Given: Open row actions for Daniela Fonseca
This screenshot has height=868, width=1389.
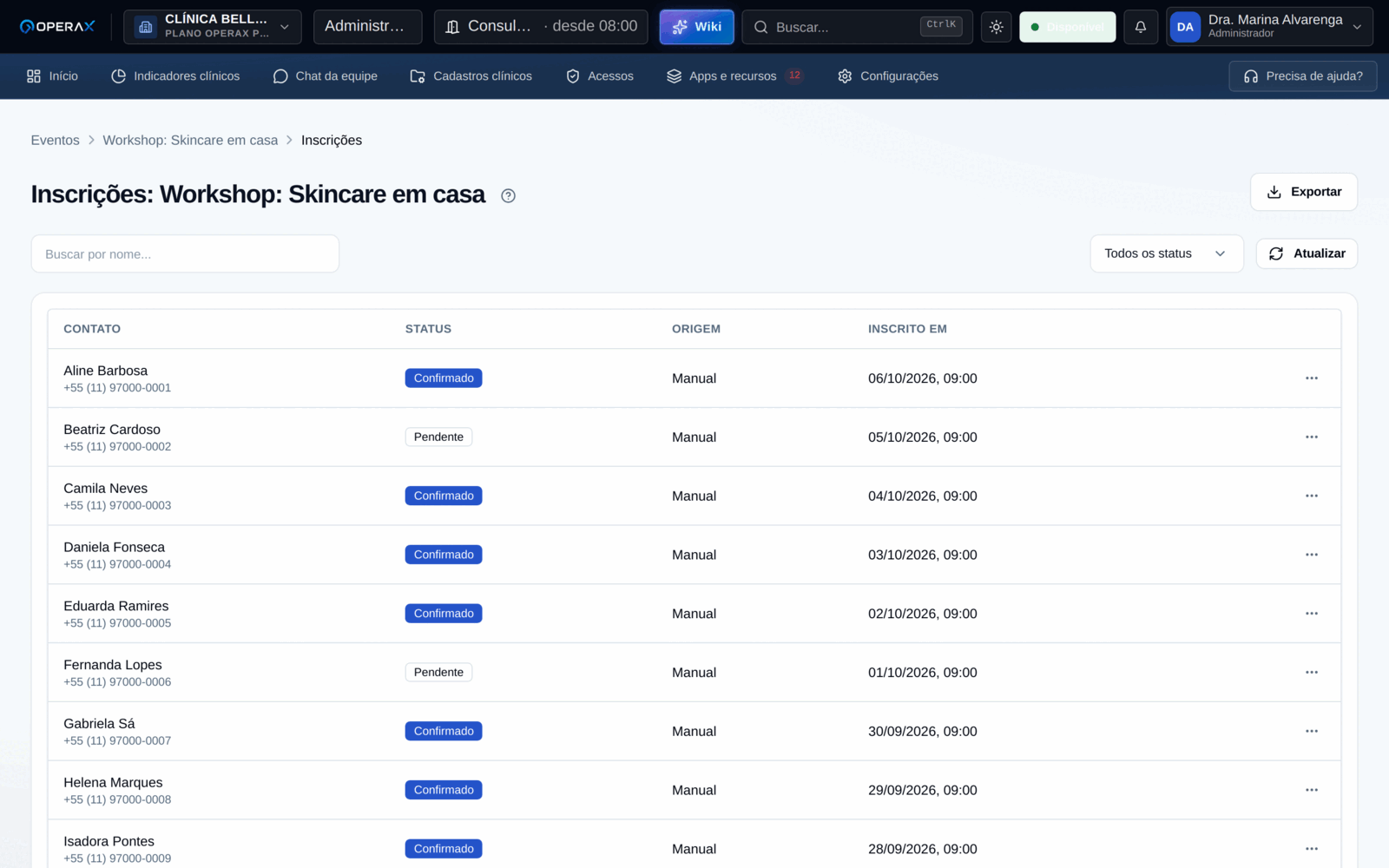Looking at the screenshot, I should coord(1311,555).
